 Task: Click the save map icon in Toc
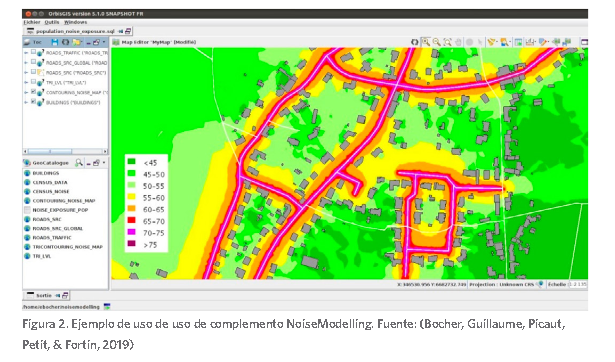click(55, 42)
